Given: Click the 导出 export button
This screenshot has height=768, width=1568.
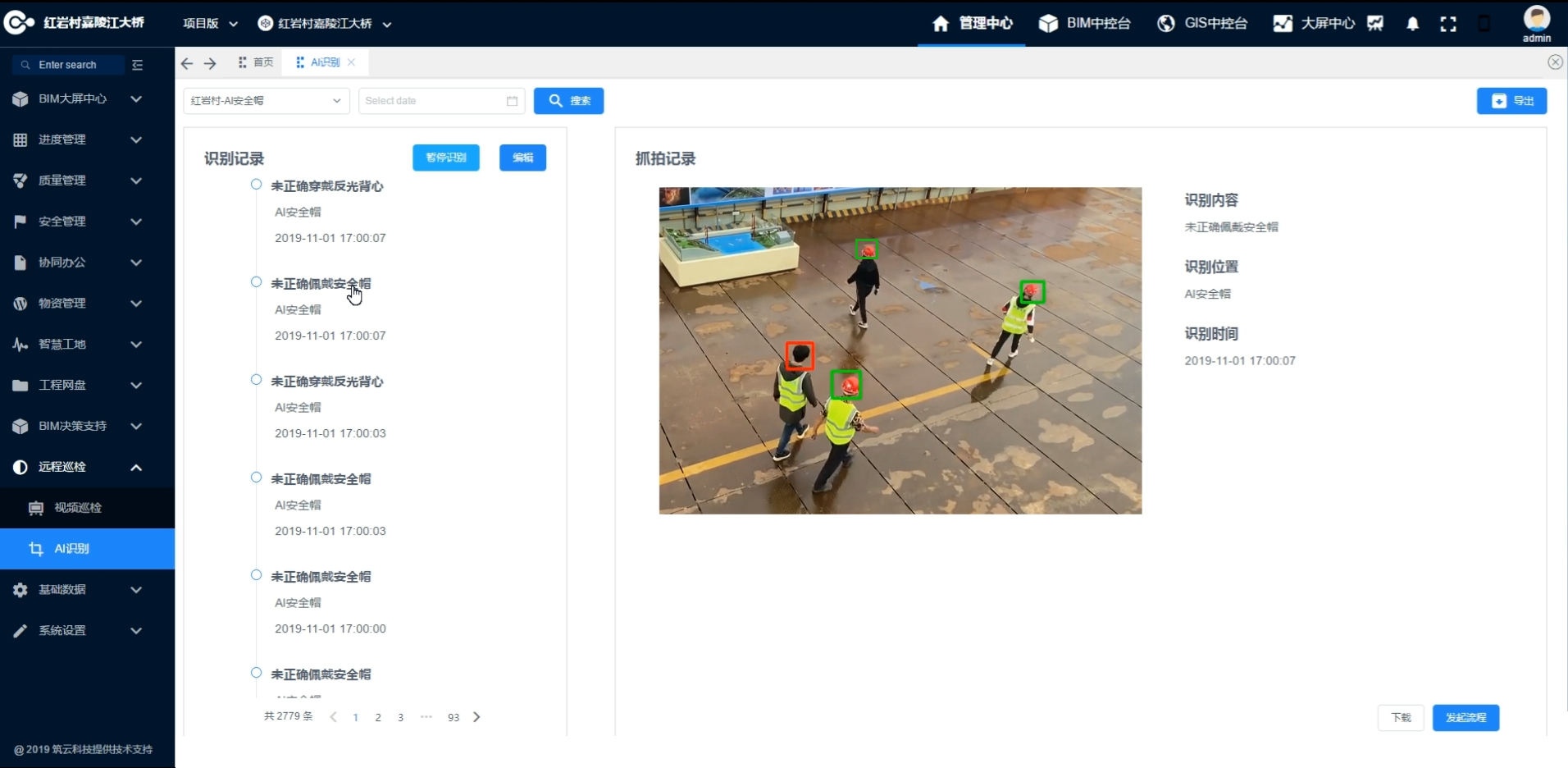Looking at the screenshot, I should pos(1511,101).
